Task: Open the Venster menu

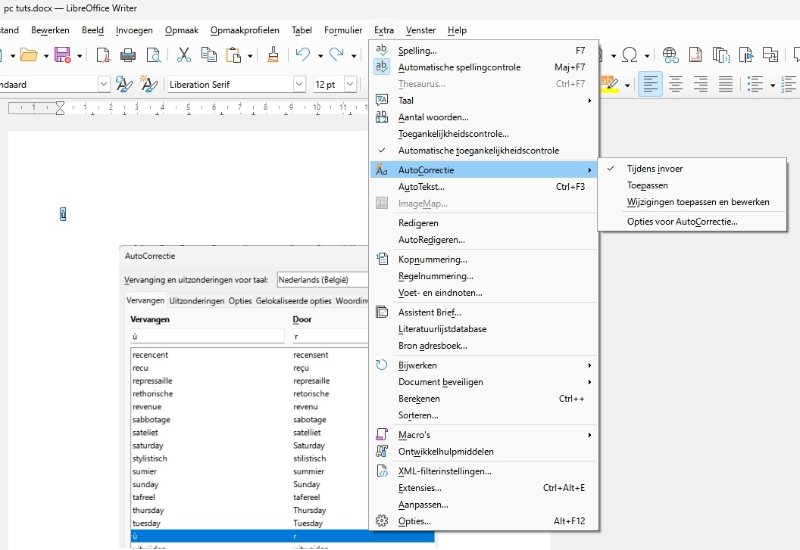Action: pos(420,30)
